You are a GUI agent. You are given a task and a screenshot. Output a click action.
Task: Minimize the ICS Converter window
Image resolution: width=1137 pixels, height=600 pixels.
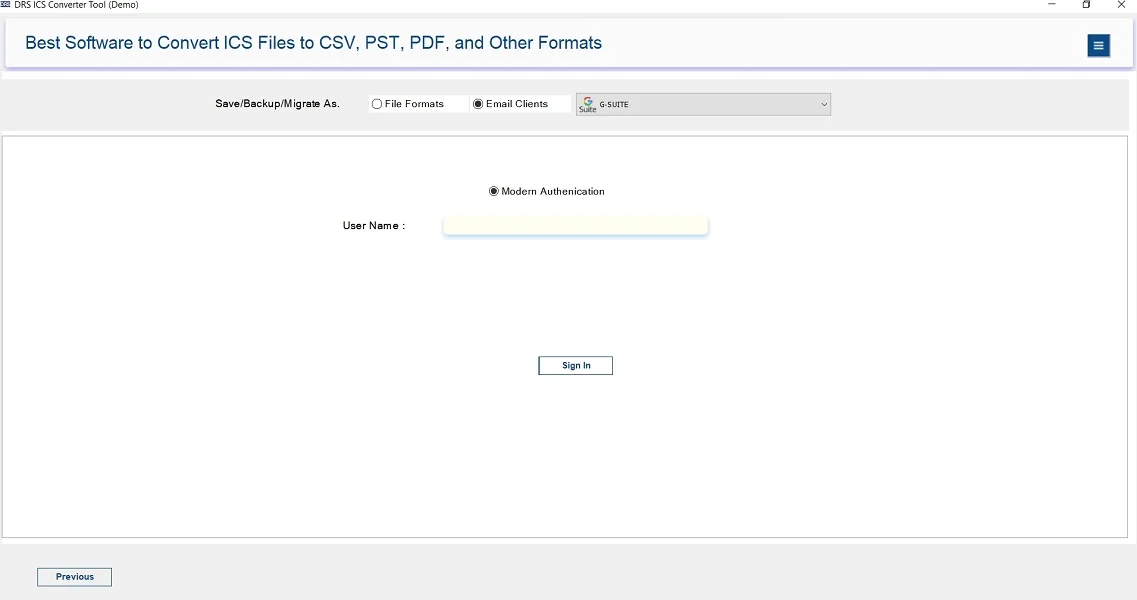click(x=1052, y=5)
